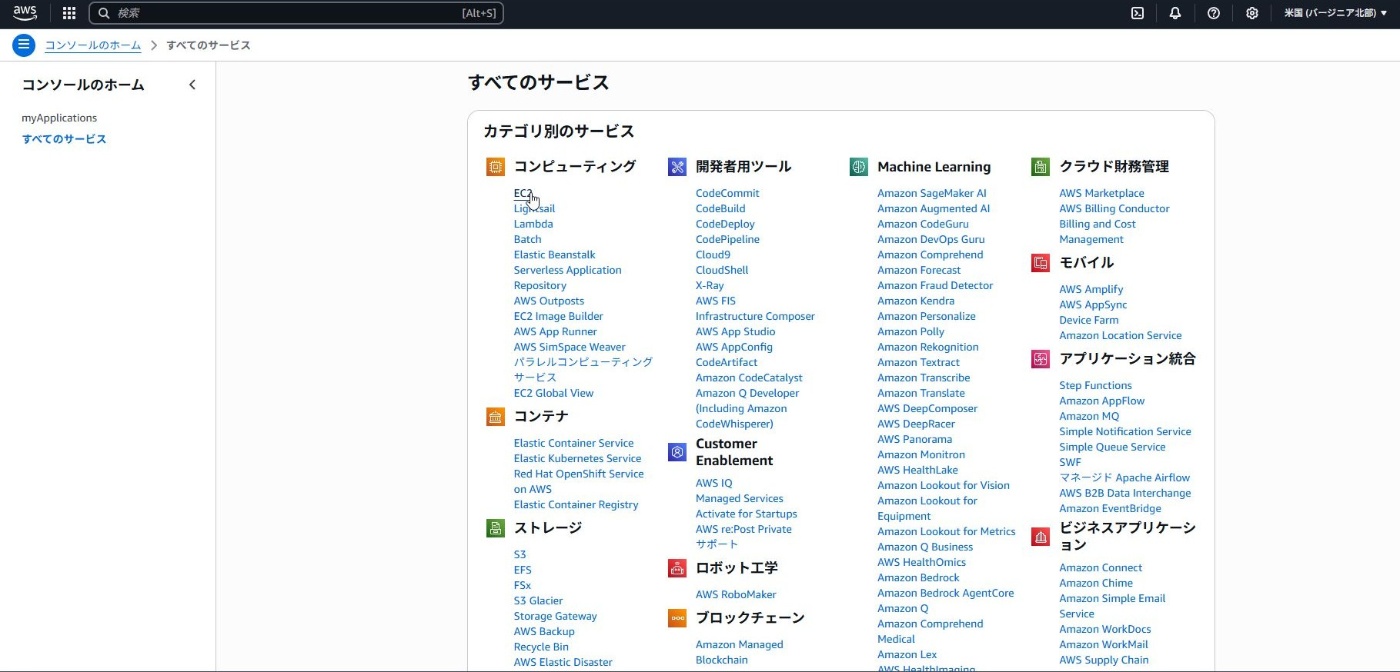
Task: Click the Blockchain category icon
Action: point(677,618)
